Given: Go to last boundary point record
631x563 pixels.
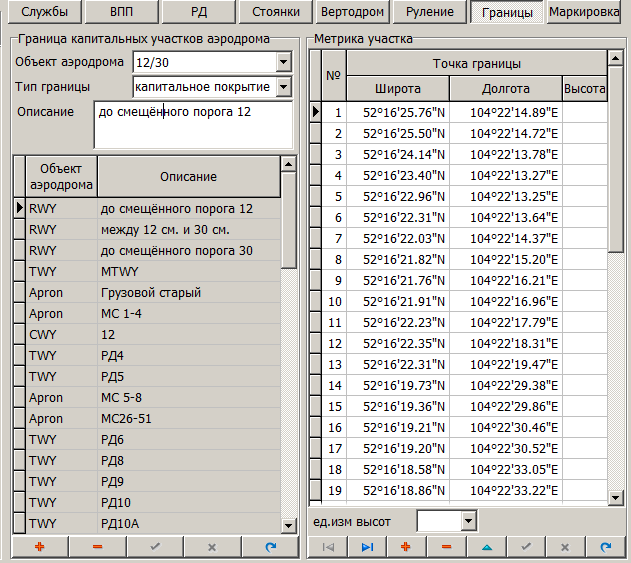Looking at the screenshot, I should (366, 548).
